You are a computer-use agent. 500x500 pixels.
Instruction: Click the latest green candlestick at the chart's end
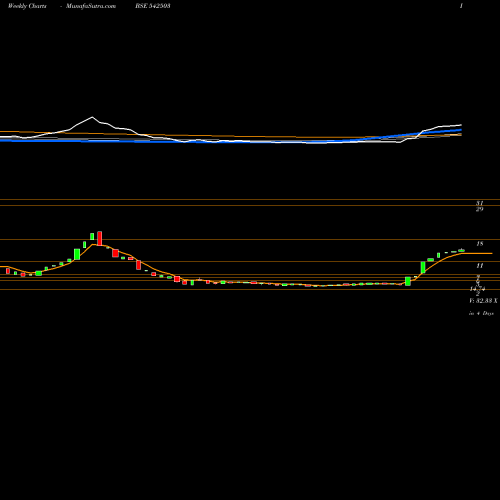[461, 250]
